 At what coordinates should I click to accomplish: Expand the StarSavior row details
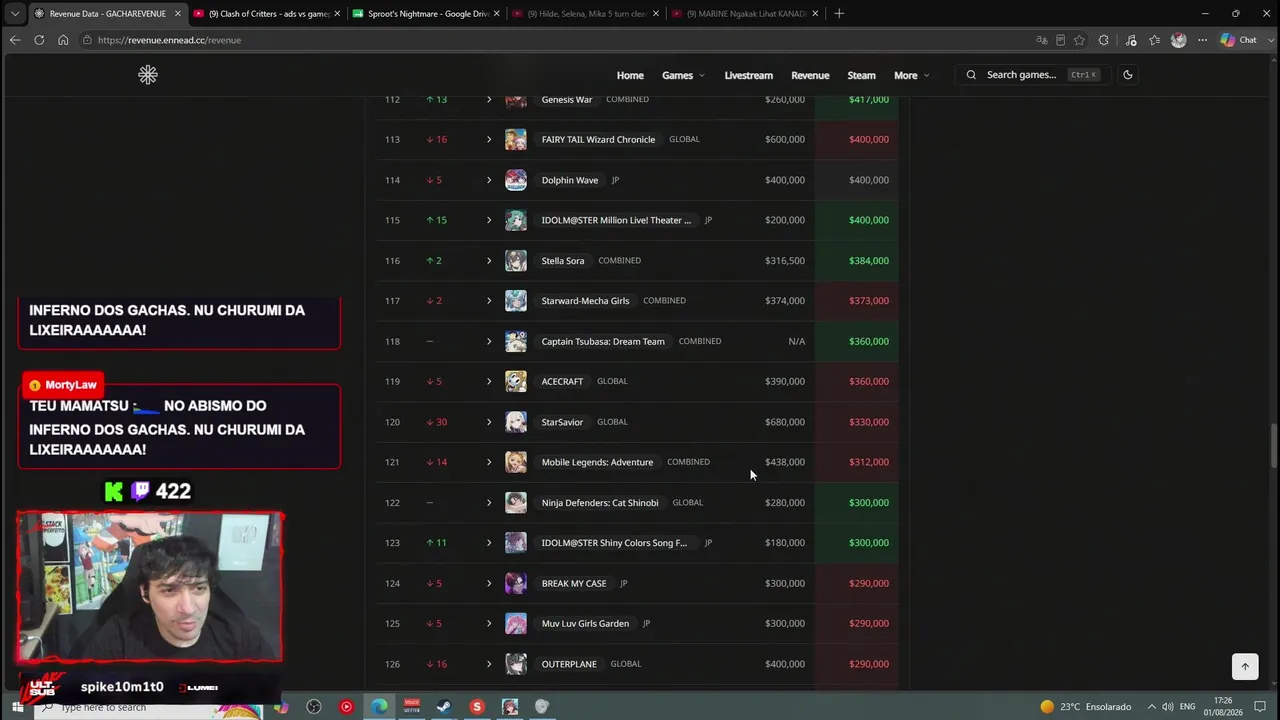(x=489, y=422)
